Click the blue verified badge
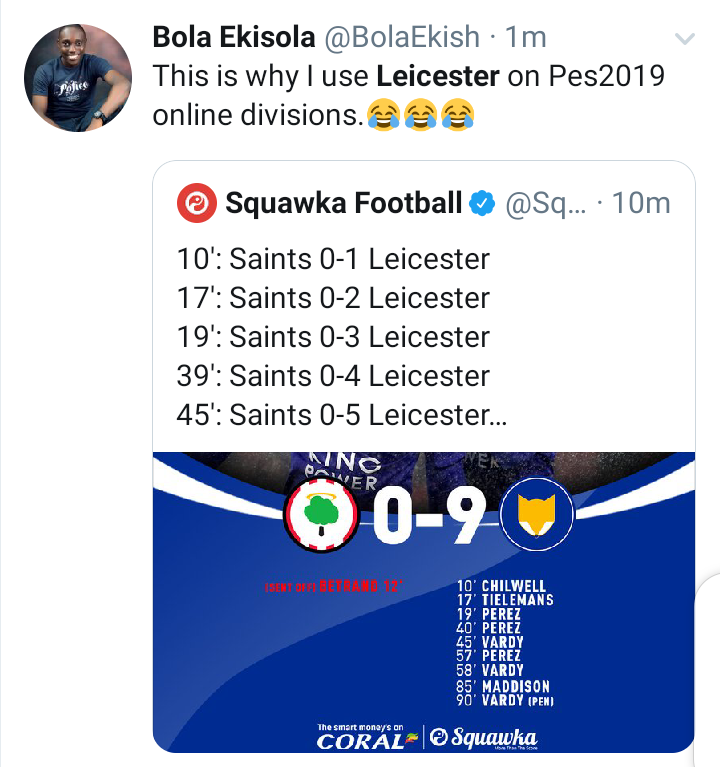The width and height of the screenshot is (720, 767). coord(482,204)
